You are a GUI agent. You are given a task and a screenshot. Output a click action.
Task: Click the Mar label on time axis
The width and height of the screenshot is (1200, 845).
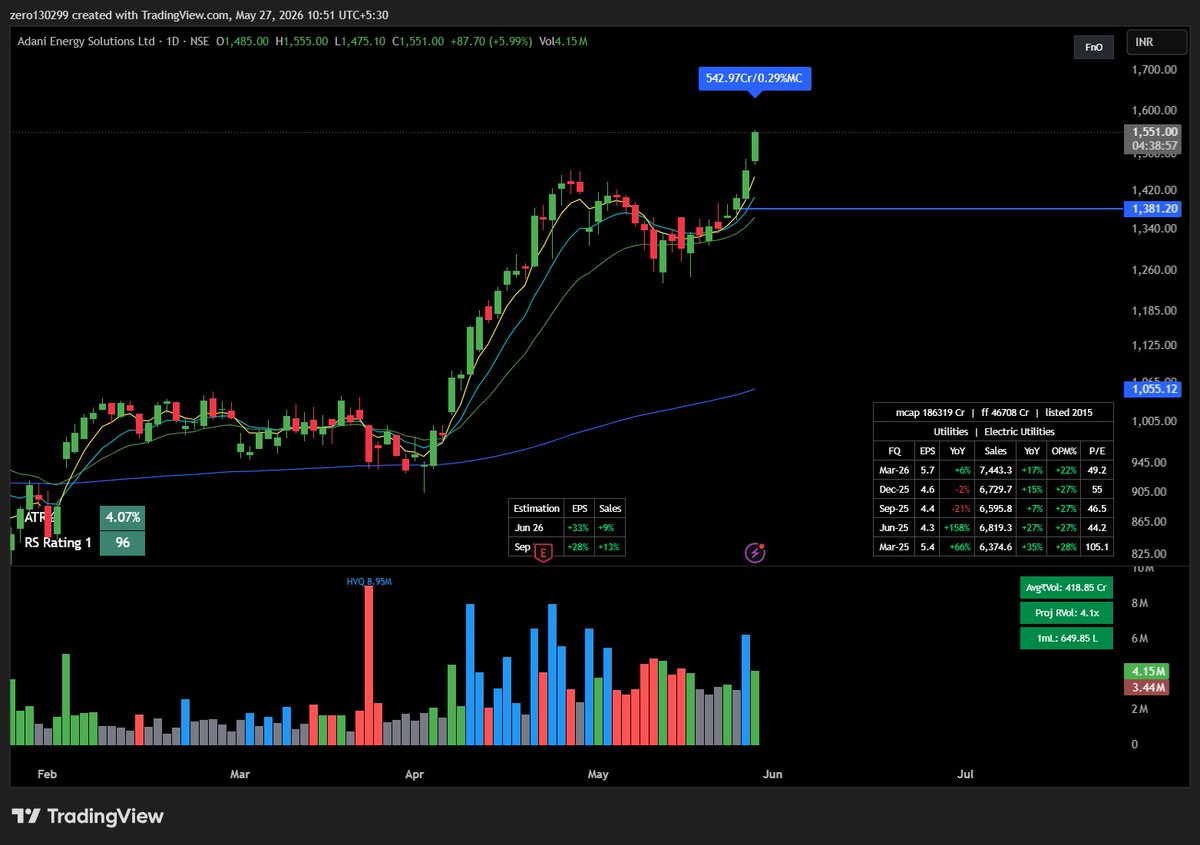coord(239,774)
